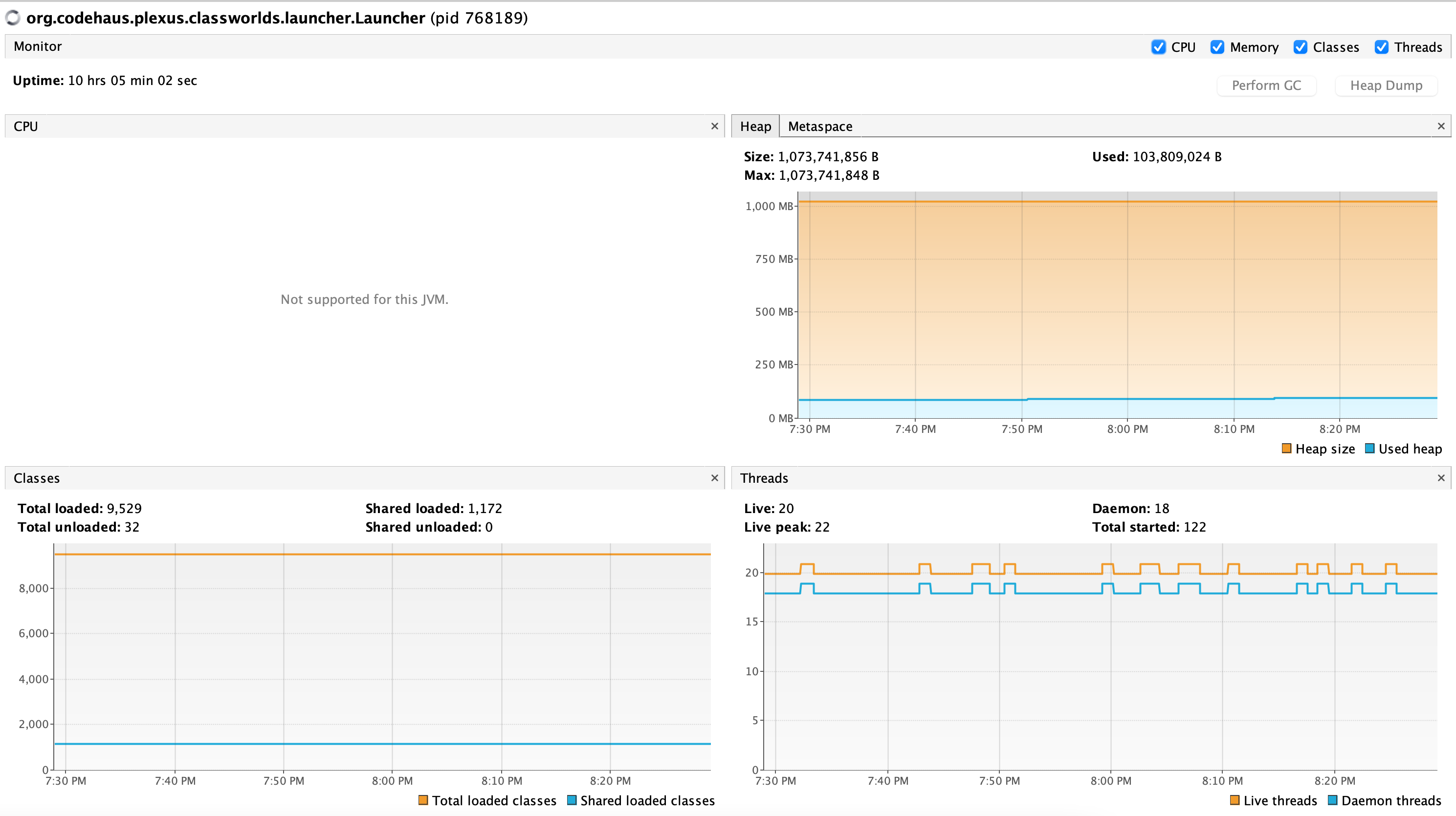Click the Shared loaded classes legend marker
1456x816 pixels.
point(572,800)
